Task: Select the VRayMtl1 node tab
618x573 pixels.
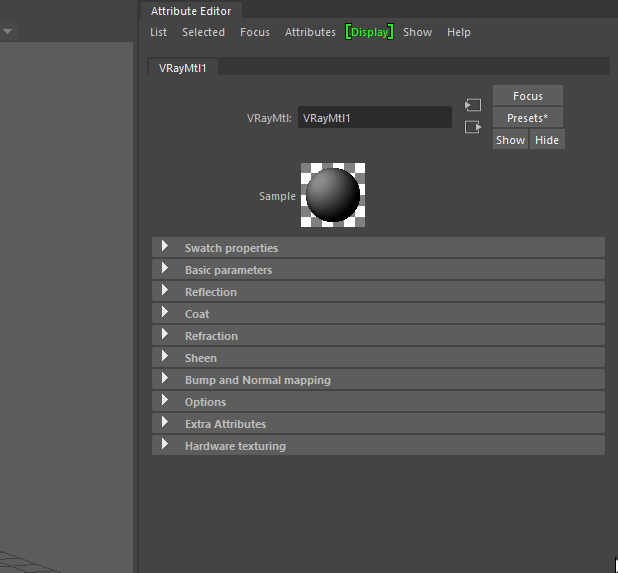Action: pos(182,68)
